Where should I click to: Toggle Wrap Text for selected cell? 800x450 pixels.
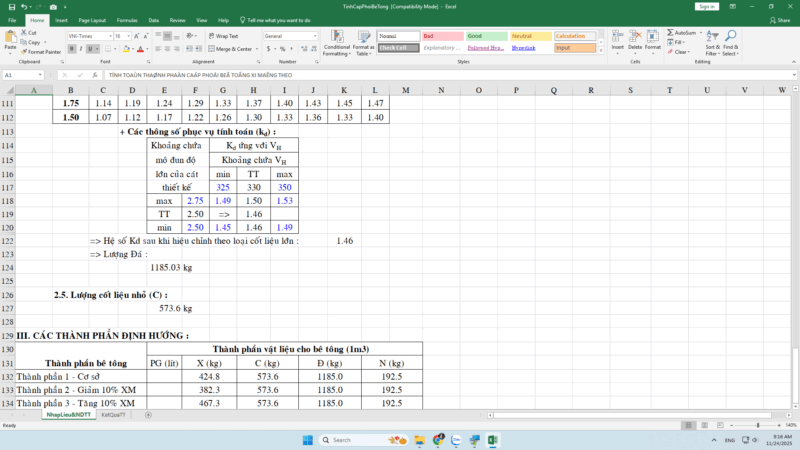pos(224,35)
